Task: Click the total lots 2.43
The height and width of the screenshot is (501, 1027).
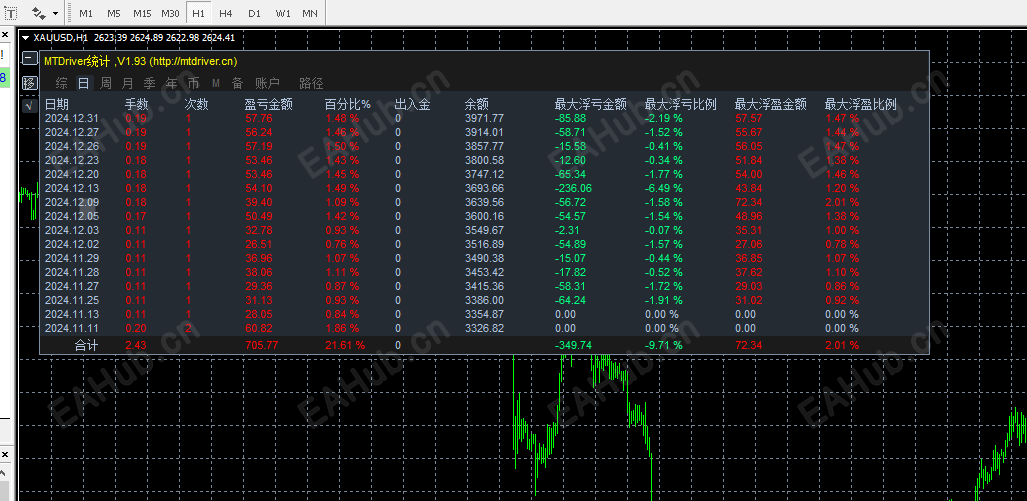Action: (x=136, y=345)
